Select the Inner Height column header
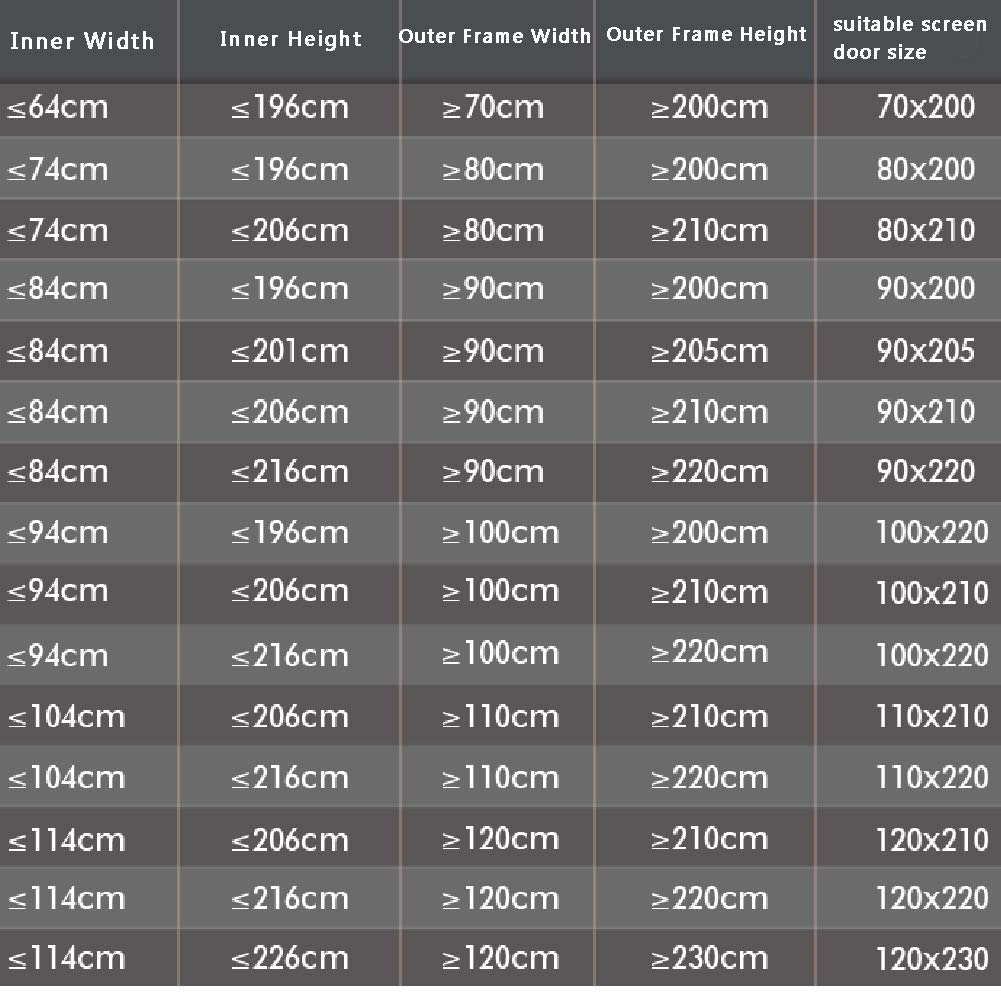Screen dimensions: 1001x1001 coord(290,40)
